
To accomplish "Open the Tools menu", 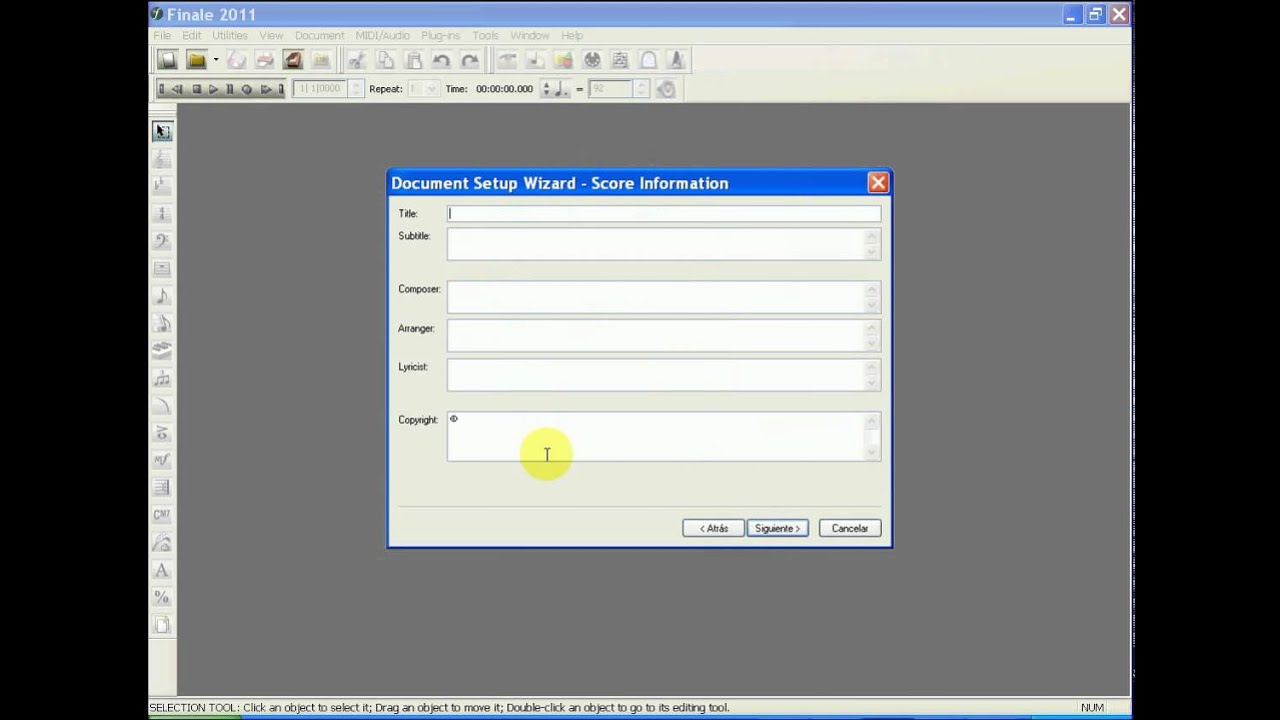I will pos(485,35).
